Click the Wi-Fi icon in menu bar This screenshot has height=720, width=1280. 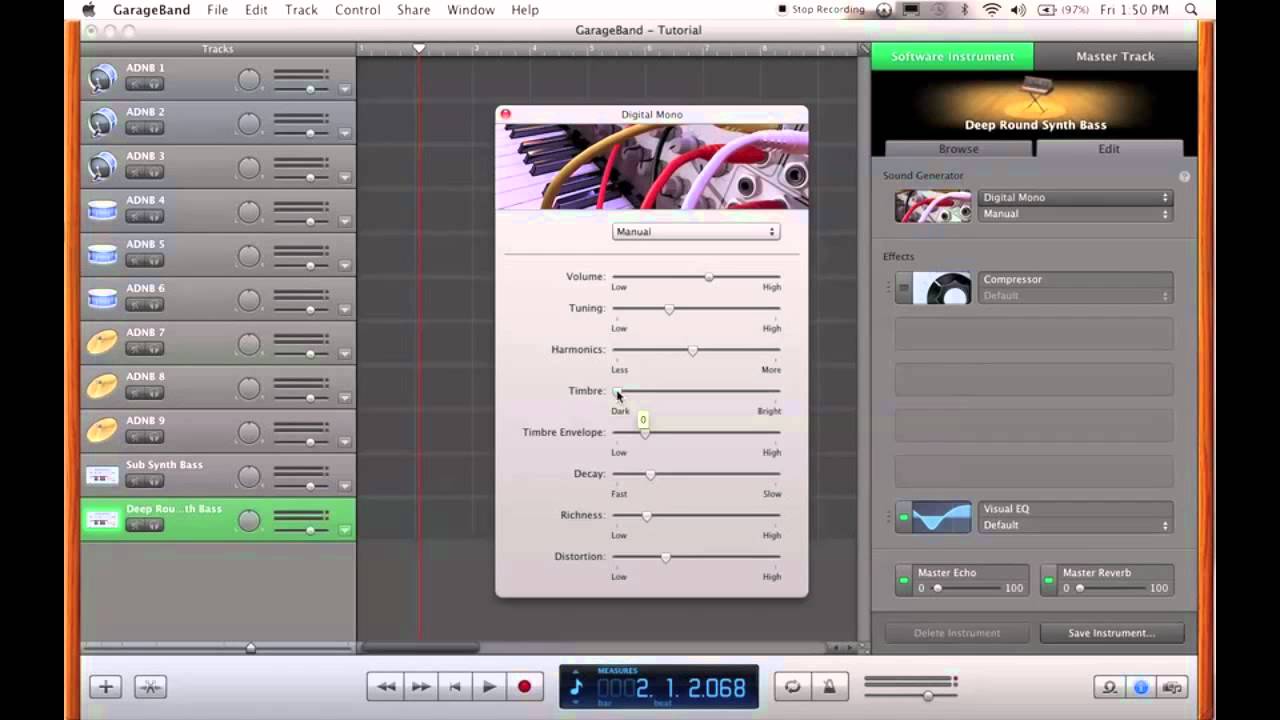991,10
